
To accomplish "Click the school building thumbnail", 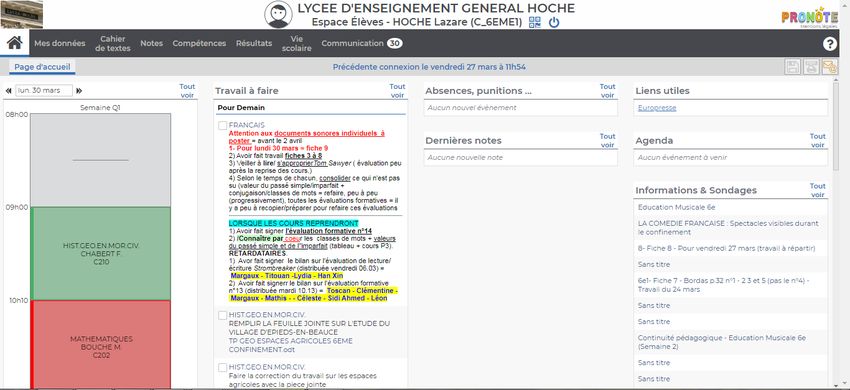I will tap(22, 14).
